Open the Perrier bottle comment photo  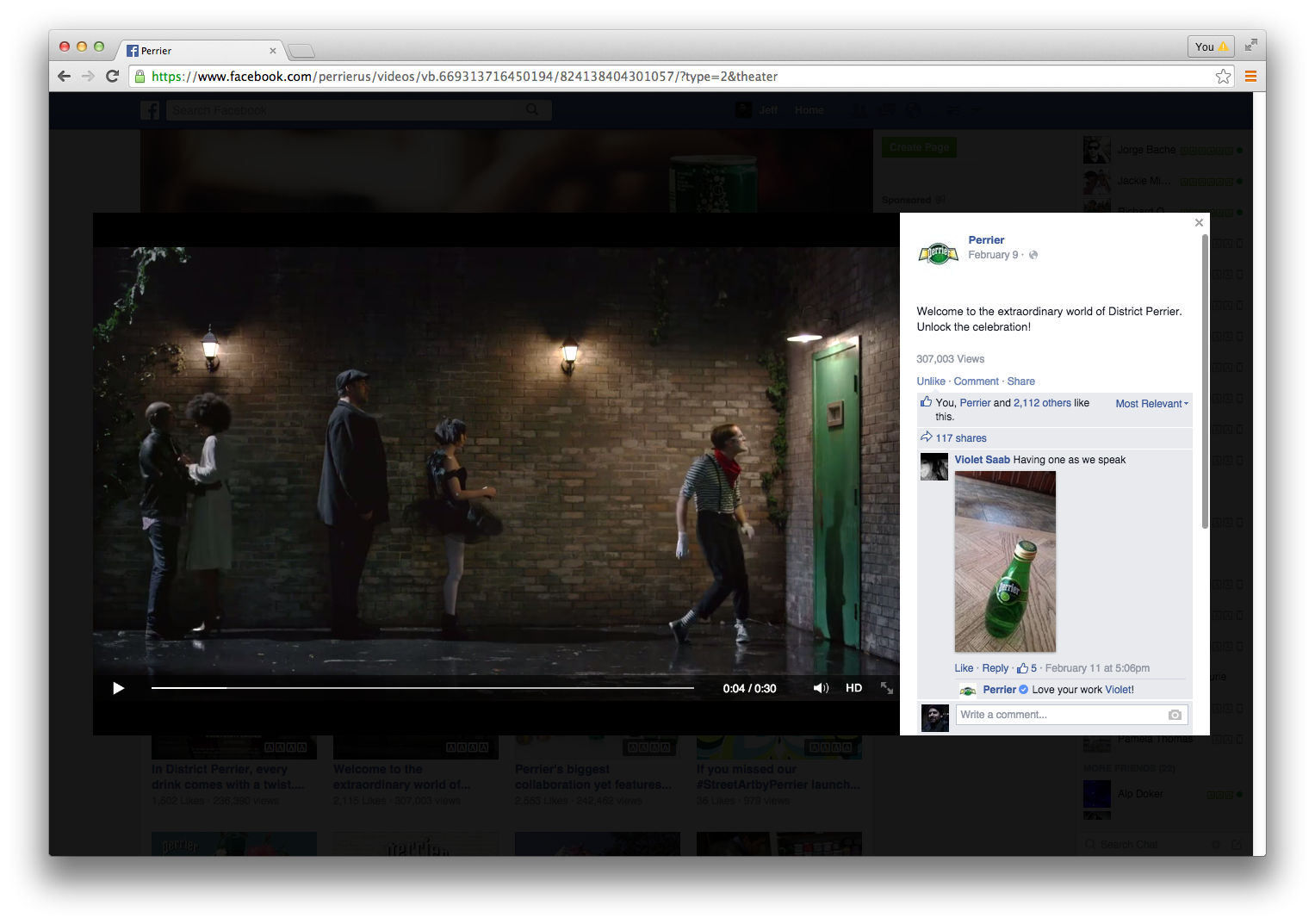(1005, 561)
